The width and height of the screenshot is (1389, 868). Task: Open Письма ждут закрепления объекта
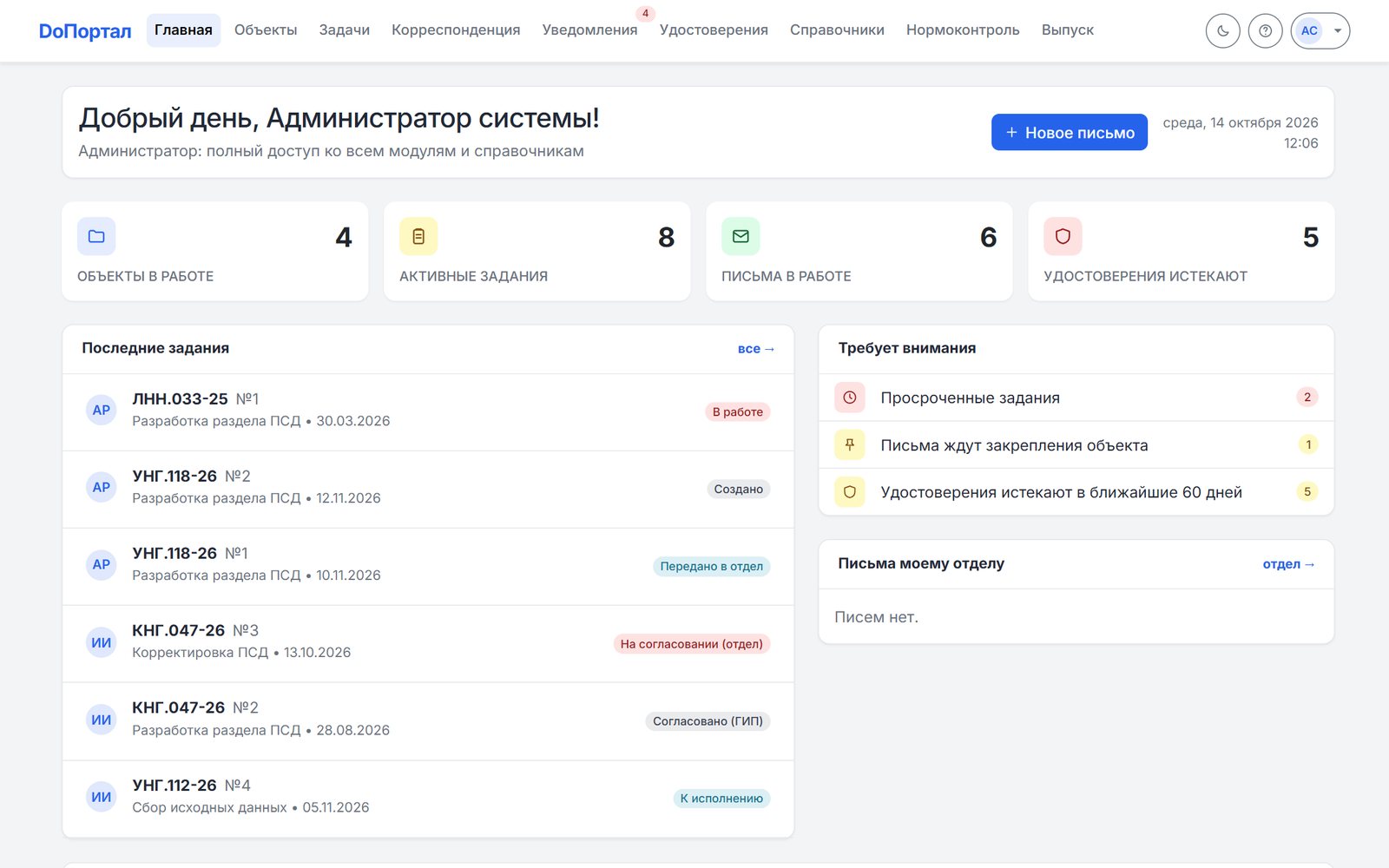click(1076, 444)
